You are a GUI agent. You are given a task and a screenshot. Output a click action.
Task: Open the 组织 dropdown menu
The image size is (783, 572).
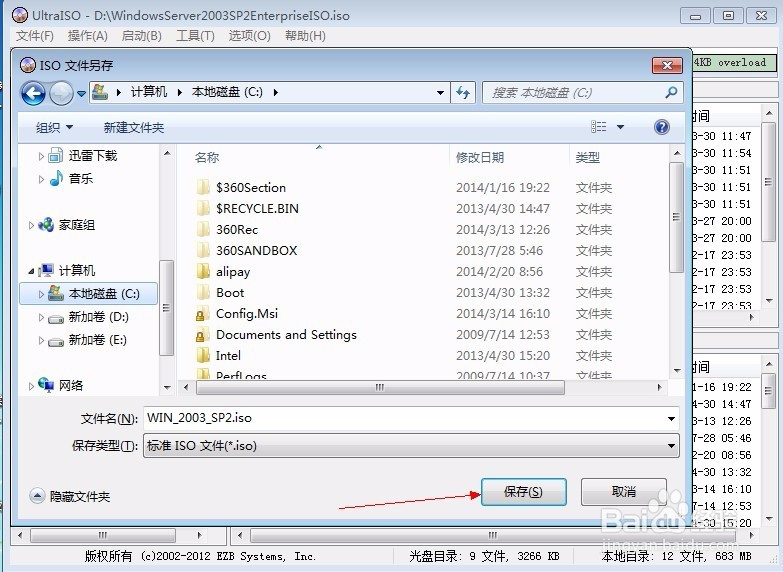54,127
